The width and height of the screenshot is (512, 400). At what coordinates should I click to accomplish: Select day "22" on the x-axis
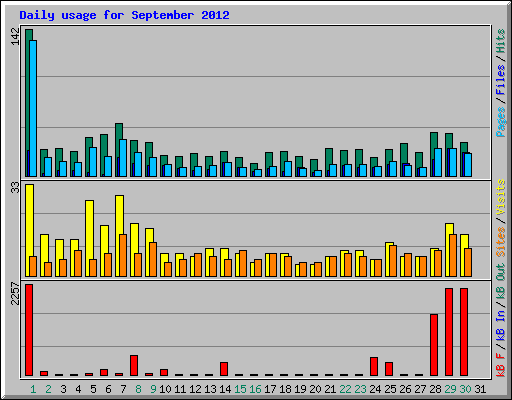[x=345, y=389]
